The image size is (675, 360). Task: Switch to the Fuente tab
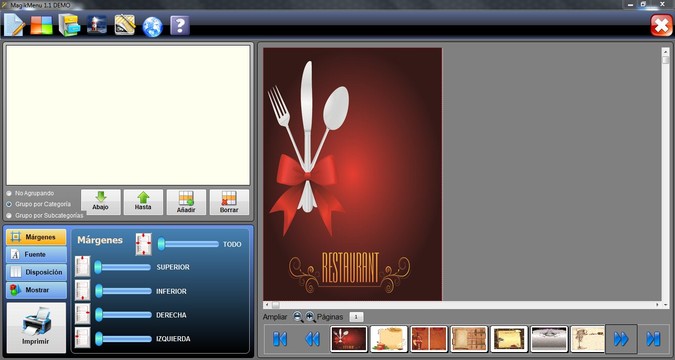(36, 254)
